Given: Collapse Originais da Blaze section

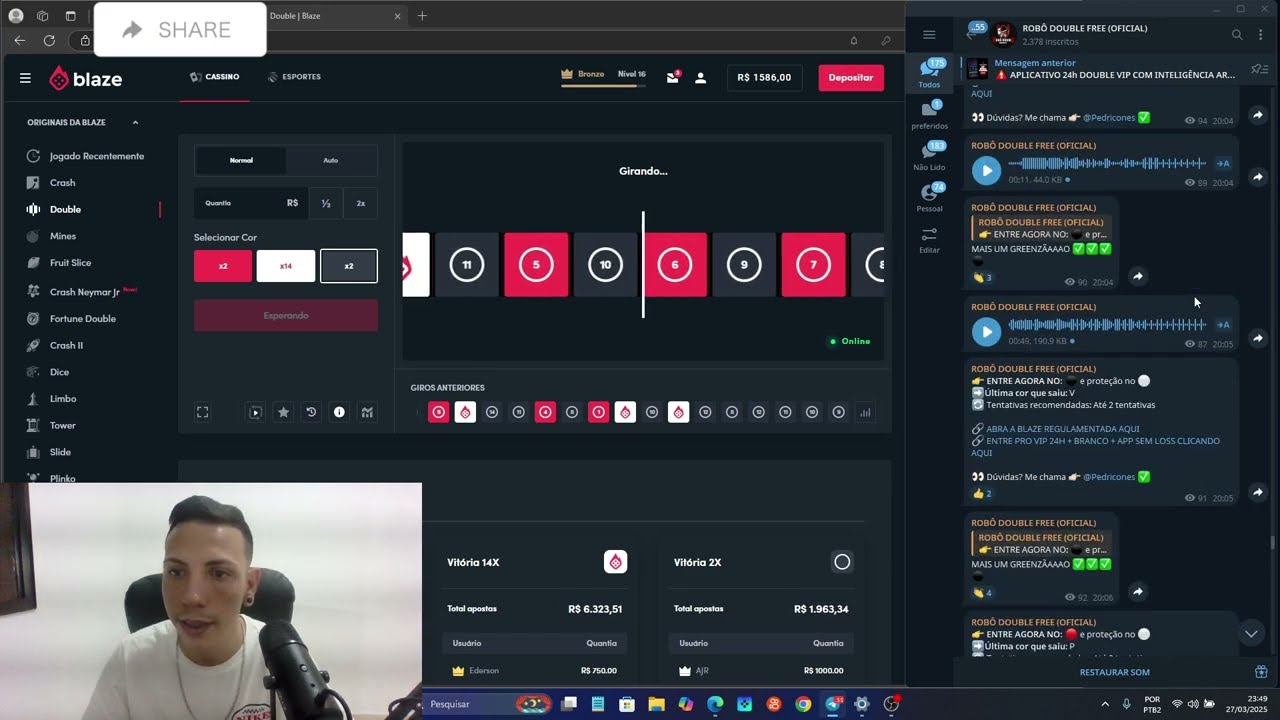Looking at the screenshot, I should [x=135, y=122].
